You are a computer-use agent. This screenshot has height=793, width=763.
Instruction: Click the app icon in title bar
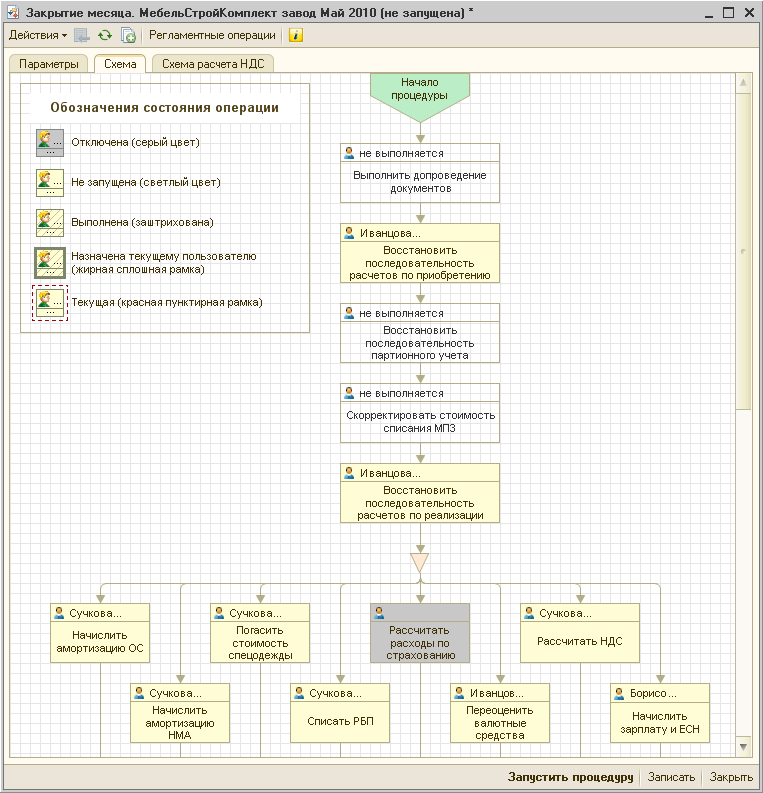14,12
